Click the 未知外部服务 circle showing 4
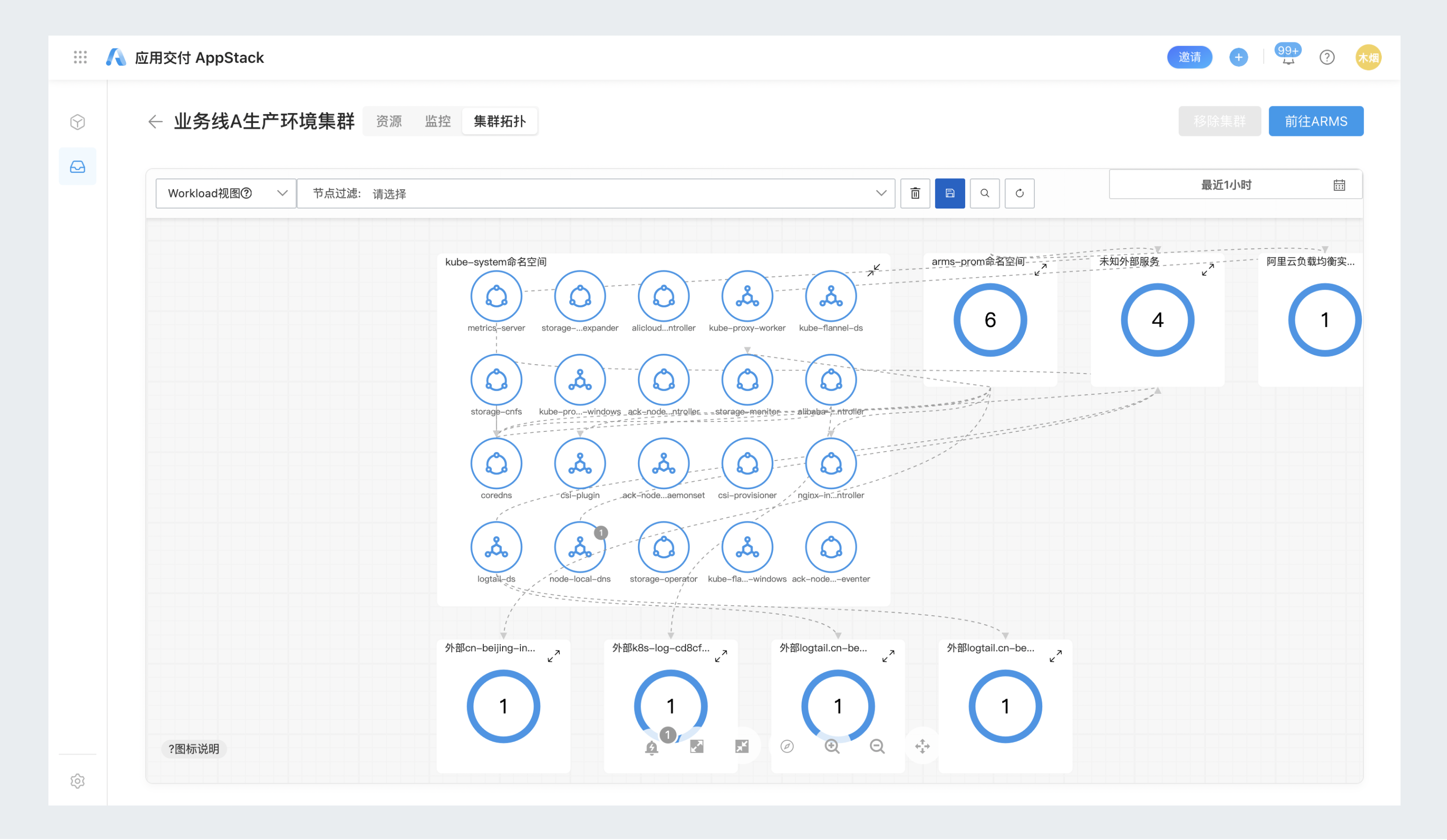The height and width of the screenshot is (840, 1447). coord(1157,320)
